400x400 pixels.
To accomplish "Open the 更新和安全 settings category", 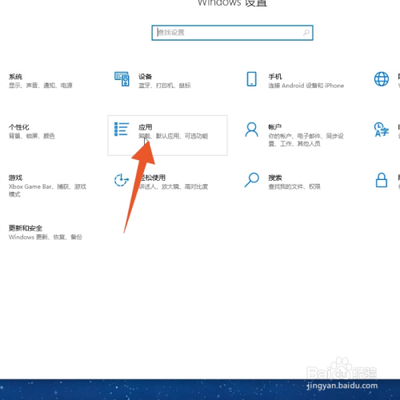I will click(45, 232).
